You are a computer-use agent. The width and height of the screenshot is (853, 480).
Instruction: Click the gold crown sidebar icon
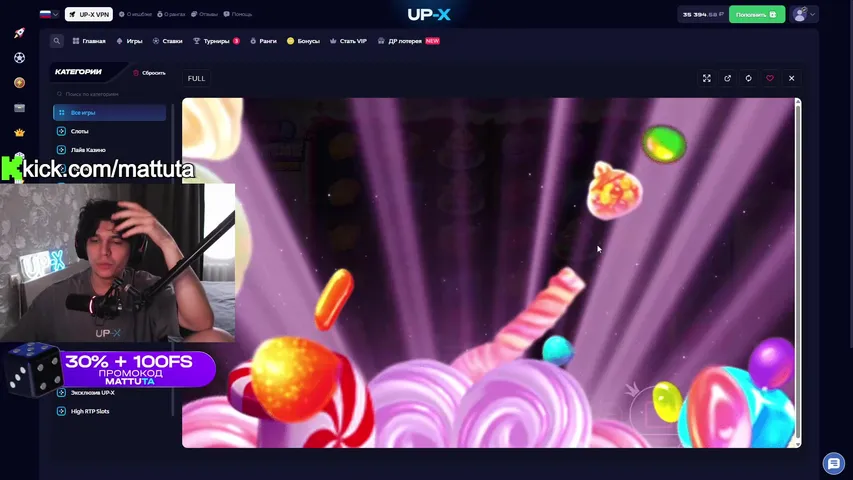19,132
